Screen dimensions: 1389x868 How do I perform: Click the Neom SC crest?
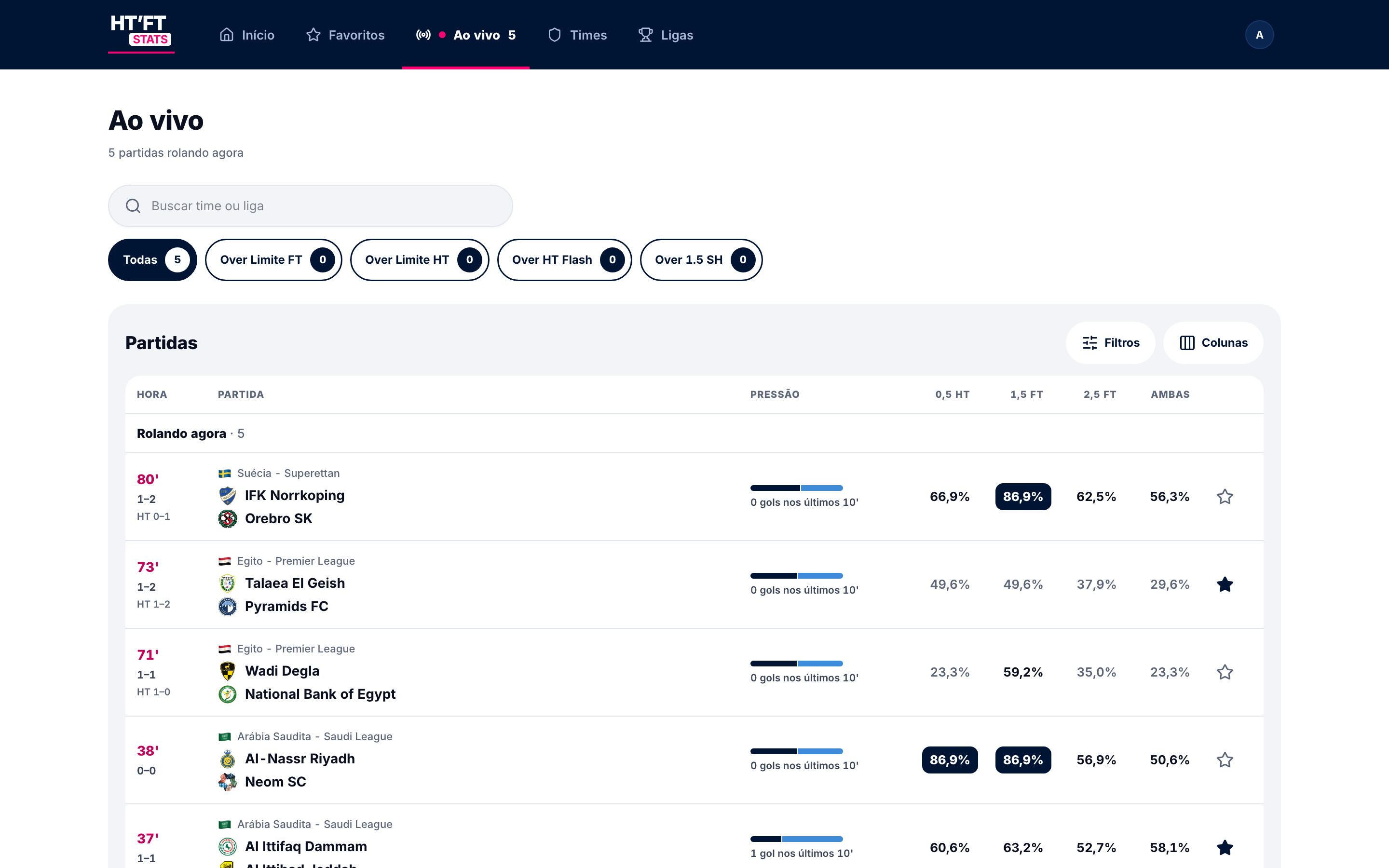tap(227, 782)
